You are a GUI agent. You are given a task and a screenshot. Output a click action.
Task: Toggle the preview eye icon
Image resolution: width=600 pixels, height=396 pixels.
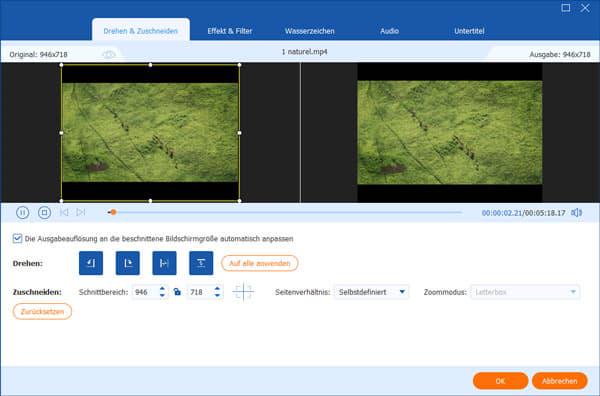pos(109,55)
